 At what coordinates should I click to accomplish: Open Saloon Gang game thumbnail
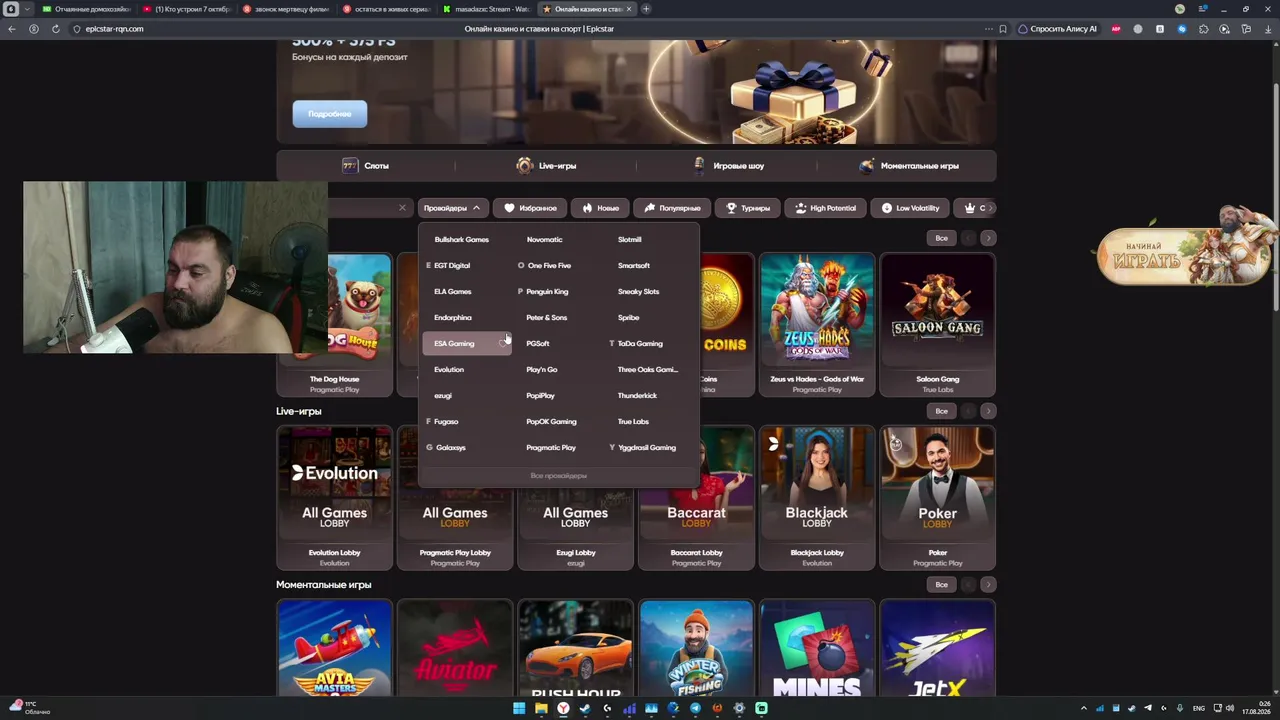coord(937,325)
